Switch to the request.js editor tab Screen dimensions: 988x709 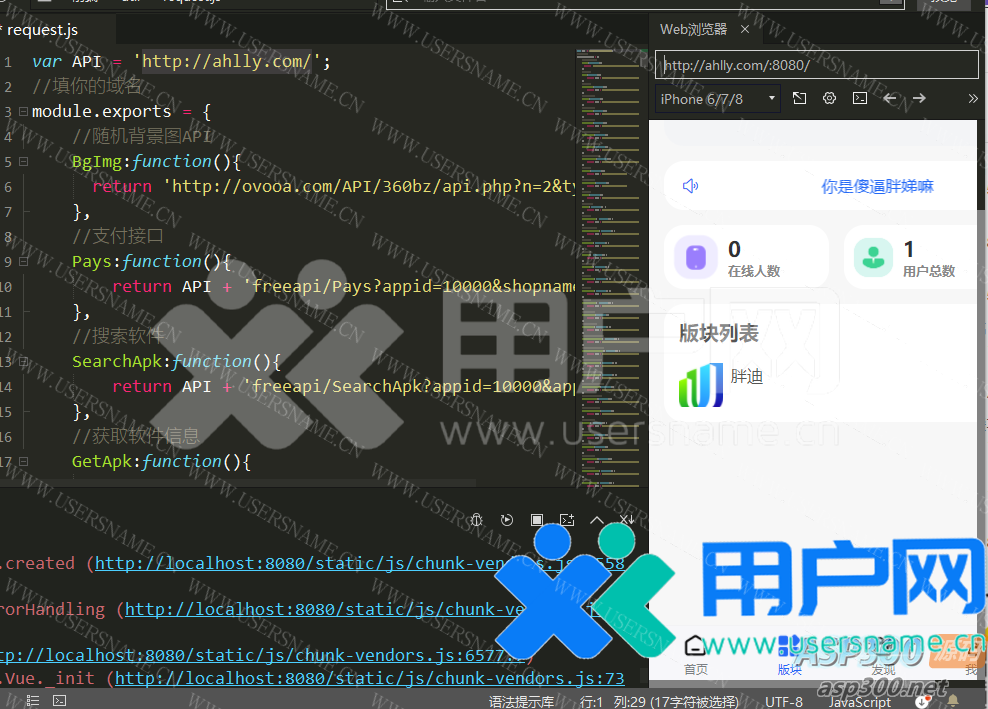pyautogui.click(x=40, y=30)
